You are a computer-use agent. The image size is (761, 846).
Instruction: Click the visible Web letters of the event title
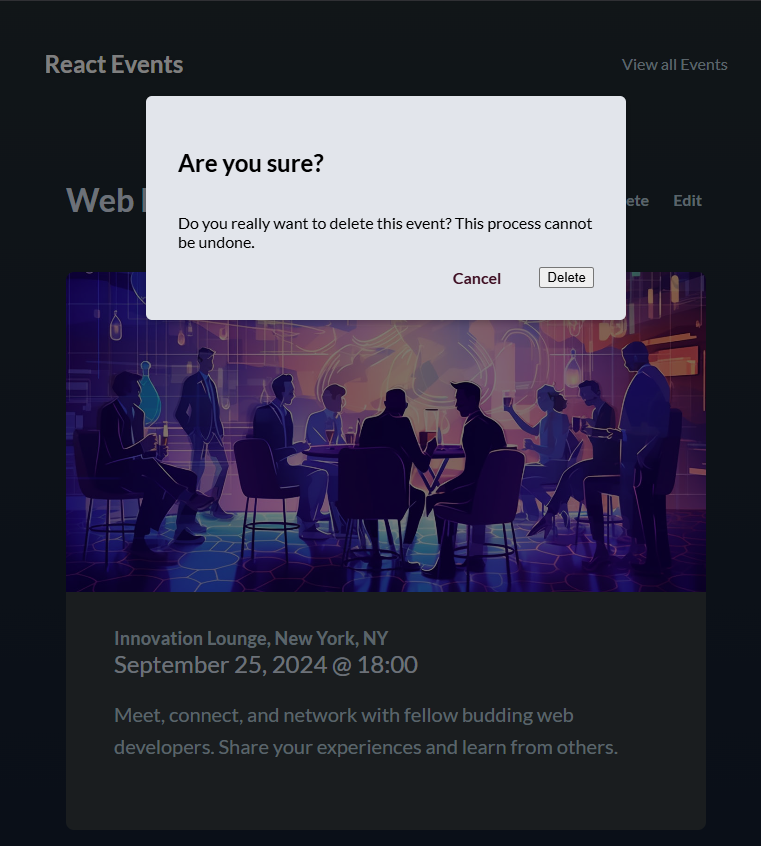[x=101, y=200]
